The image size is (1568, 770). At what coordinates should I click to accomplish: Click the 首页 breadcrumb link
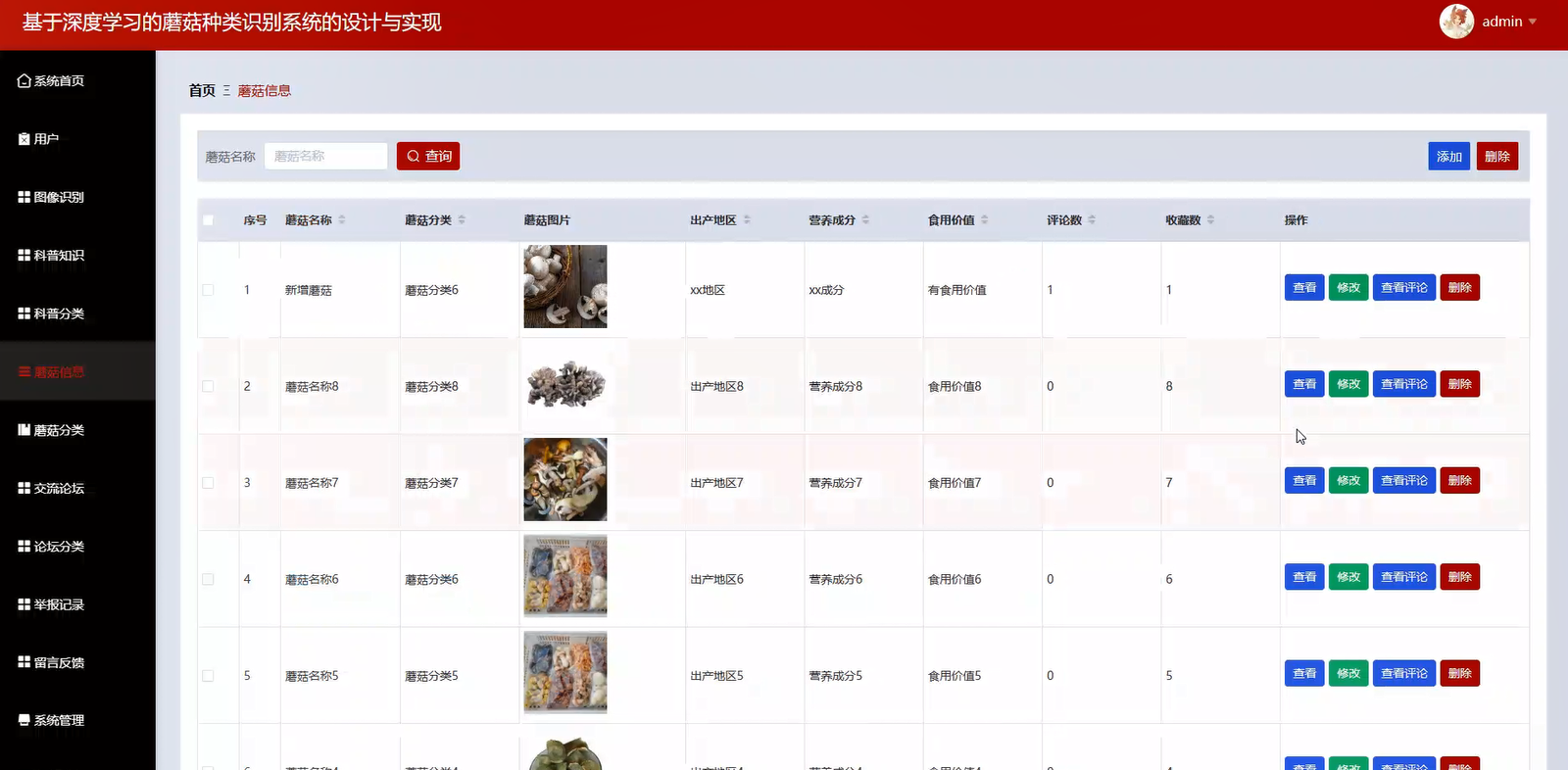tap(202, 90)
